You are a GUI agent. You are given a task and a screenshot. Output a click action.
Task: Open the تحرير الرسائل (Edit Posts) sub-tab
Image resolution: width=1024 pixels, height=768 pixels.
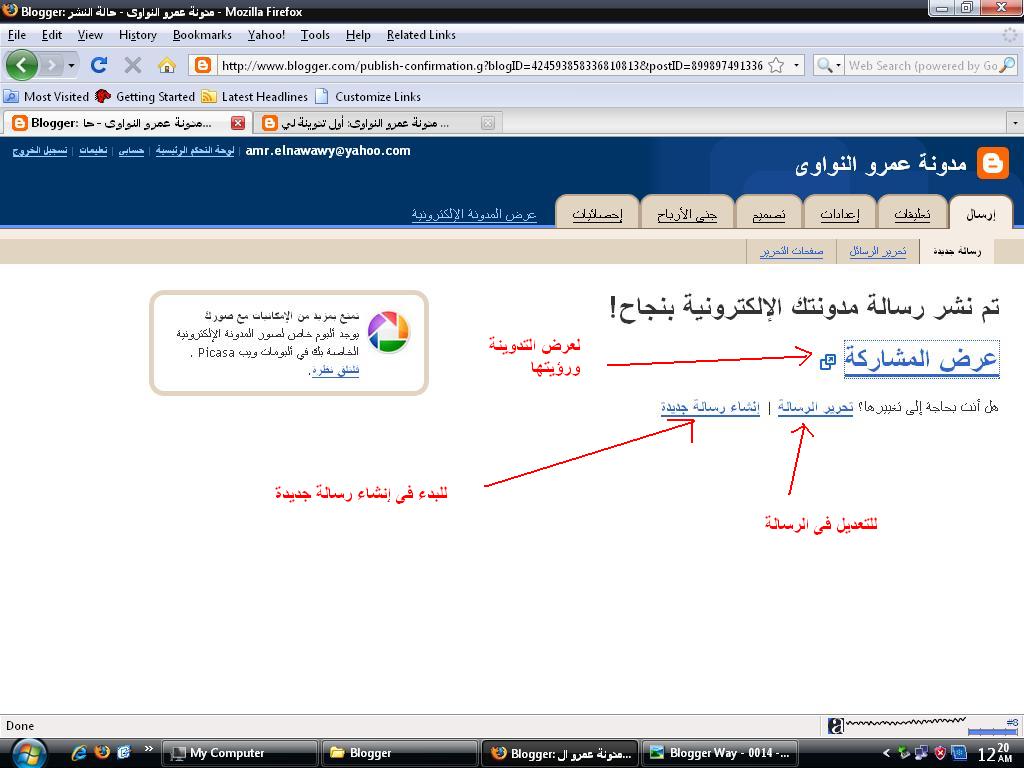pyautogui.click(x=878, y=251)
